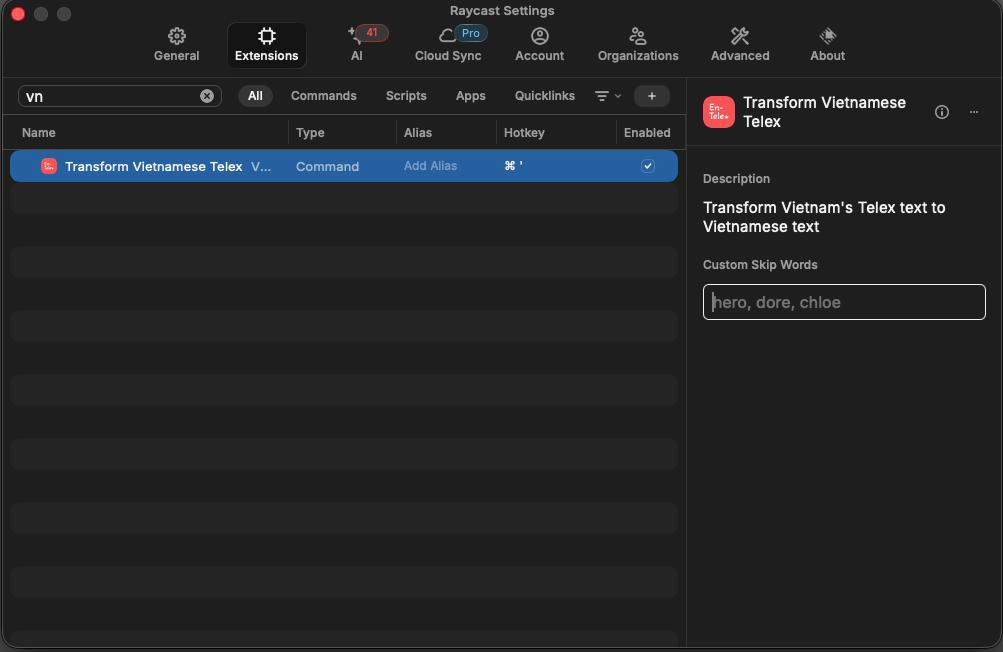Open the Advanced settings tab
1003x652 pixels.
click(x=739, y=45)
